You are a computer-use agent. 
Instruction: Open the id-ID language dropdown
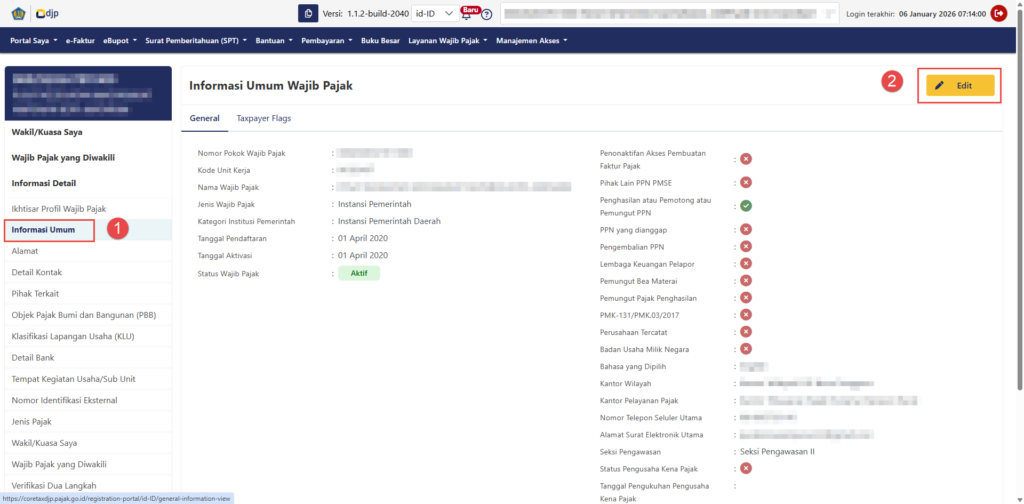[434, 13]
